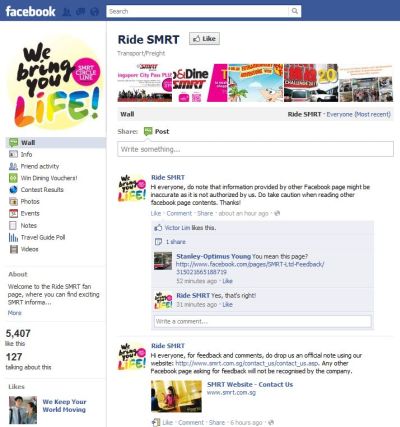Open messages icon in top bar
This screenshot has width=400, height=427.
click(x=81, y=12)
